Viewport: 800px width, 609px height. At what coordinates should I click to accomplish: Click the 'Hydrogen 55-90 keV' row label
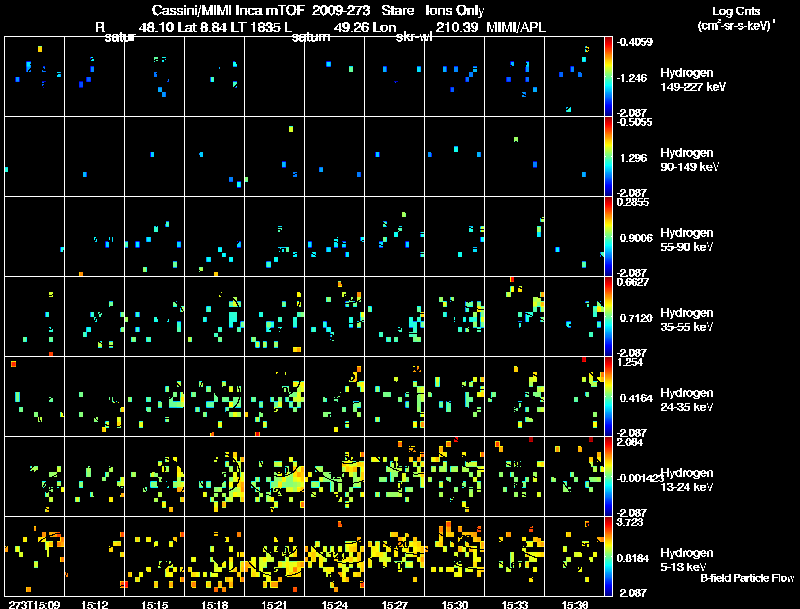coord(686,240)
